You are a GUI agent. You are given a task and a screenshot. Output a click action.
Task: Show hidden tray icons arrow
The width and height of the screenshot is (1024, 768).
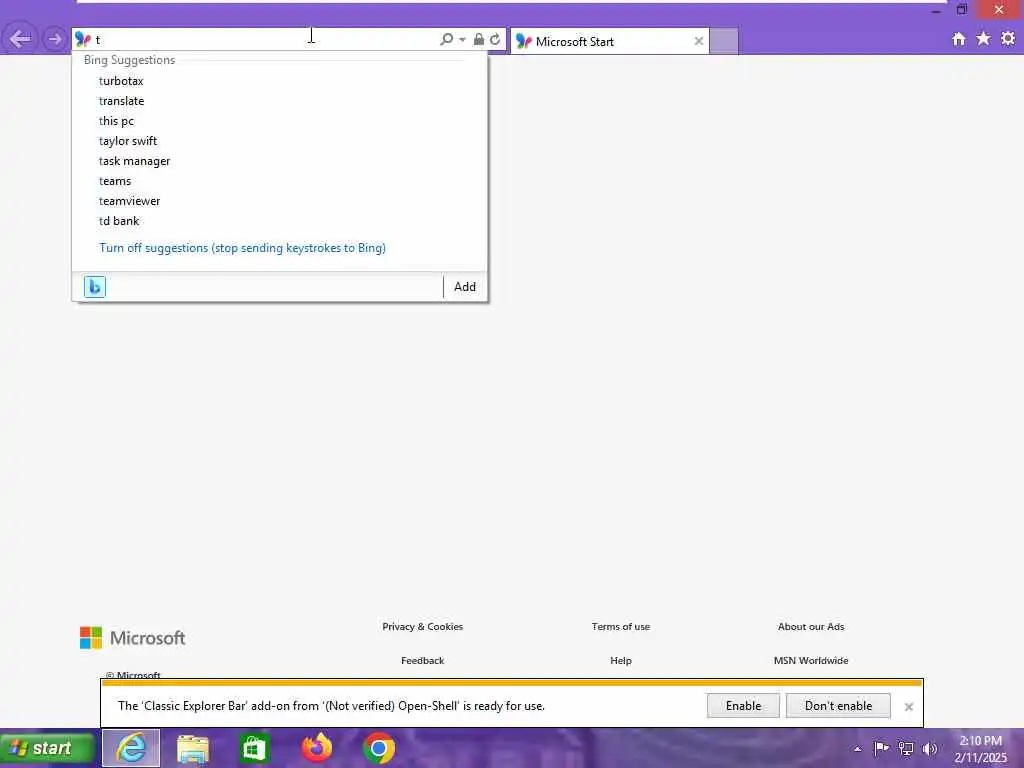click(x=857, y=749)
